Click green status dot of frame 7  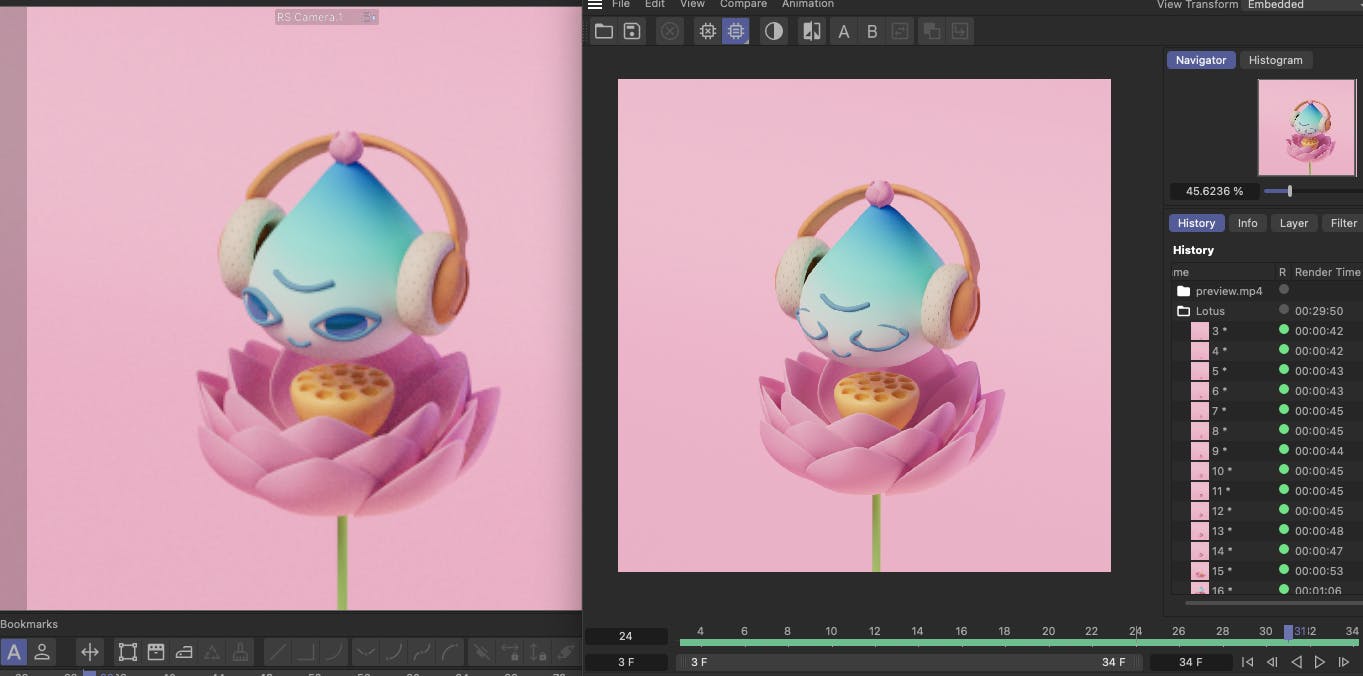(1284, 410)
